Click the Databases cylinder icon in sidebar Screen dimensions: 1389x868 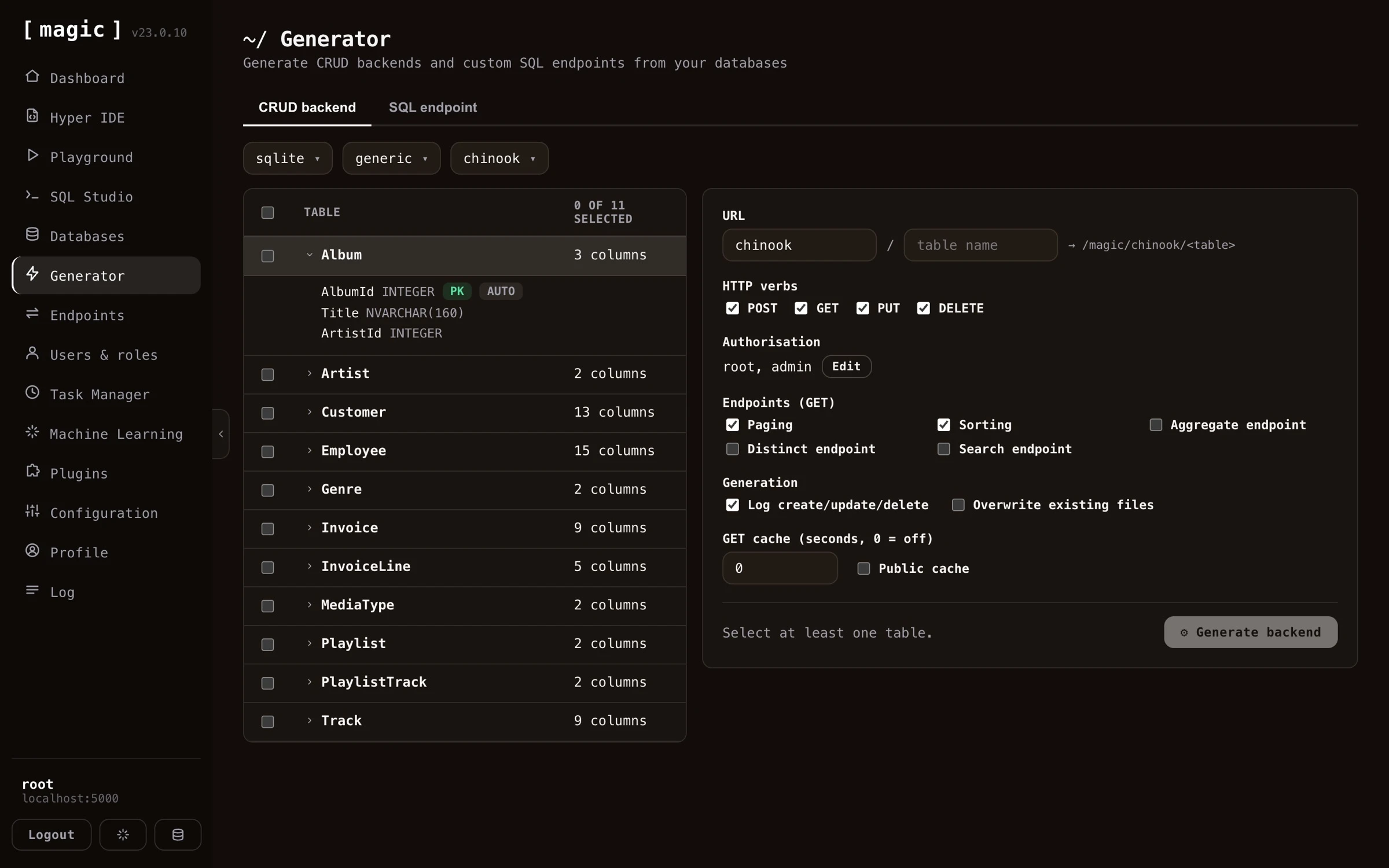click(32, 234)
